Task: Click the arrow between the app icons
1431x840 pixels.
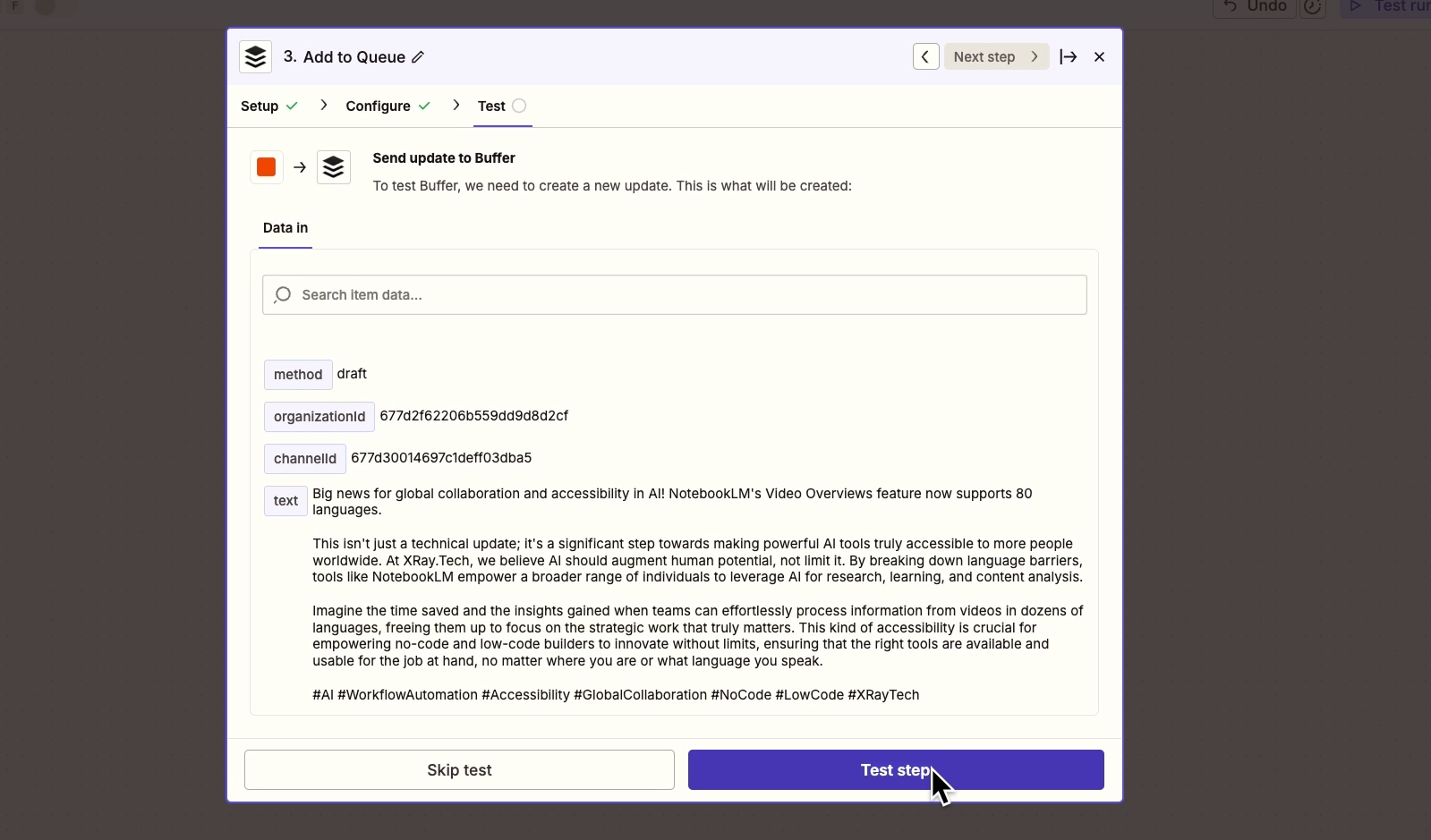Action: 300,167
